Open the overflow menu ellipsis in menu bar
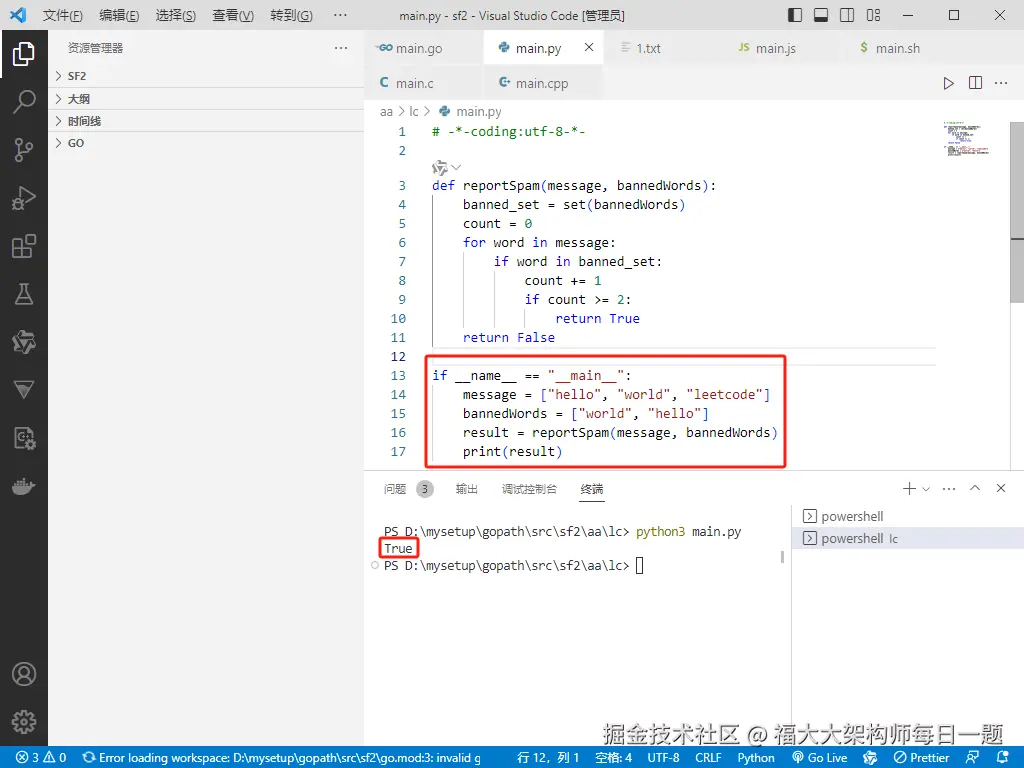Image resolution: width=1024 pixels, height=768 pixels. (340, 15)
